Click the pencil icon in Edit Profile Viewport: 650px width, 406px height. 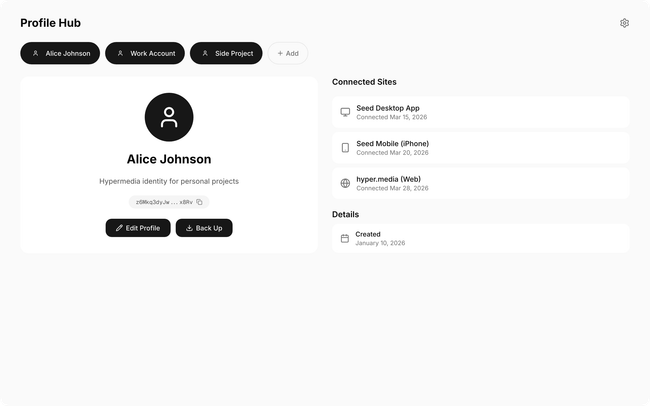click(x=120, y=228)
